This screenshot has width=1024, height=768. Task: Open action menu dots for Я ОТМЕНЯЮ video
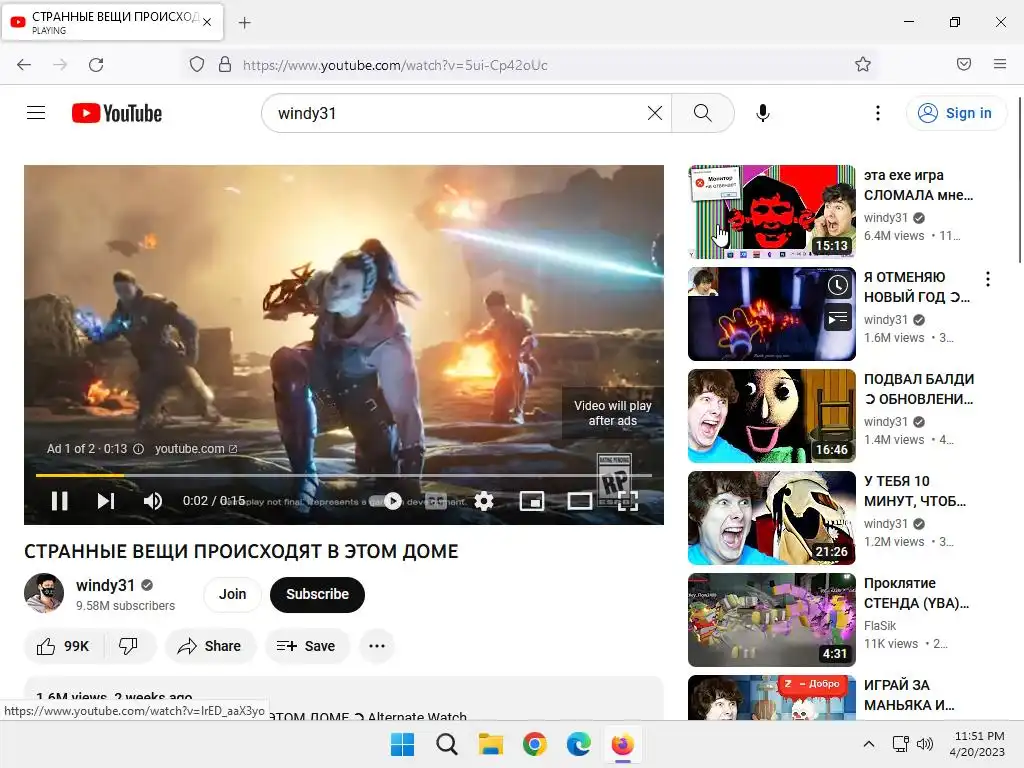pyautogui.click(x=987, y=279)
